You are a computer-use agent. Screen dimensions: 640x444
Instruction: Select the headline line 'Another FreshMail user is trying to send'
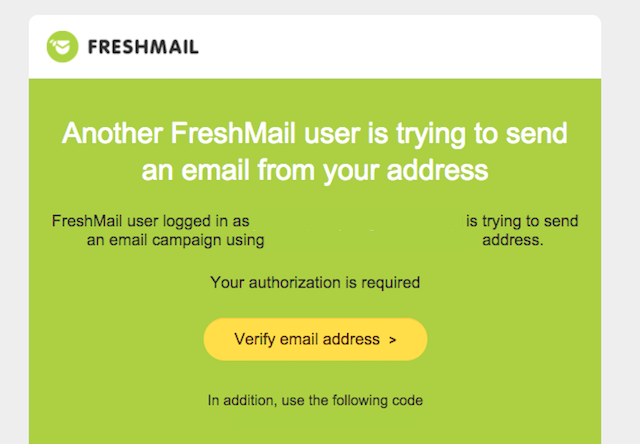315,134
